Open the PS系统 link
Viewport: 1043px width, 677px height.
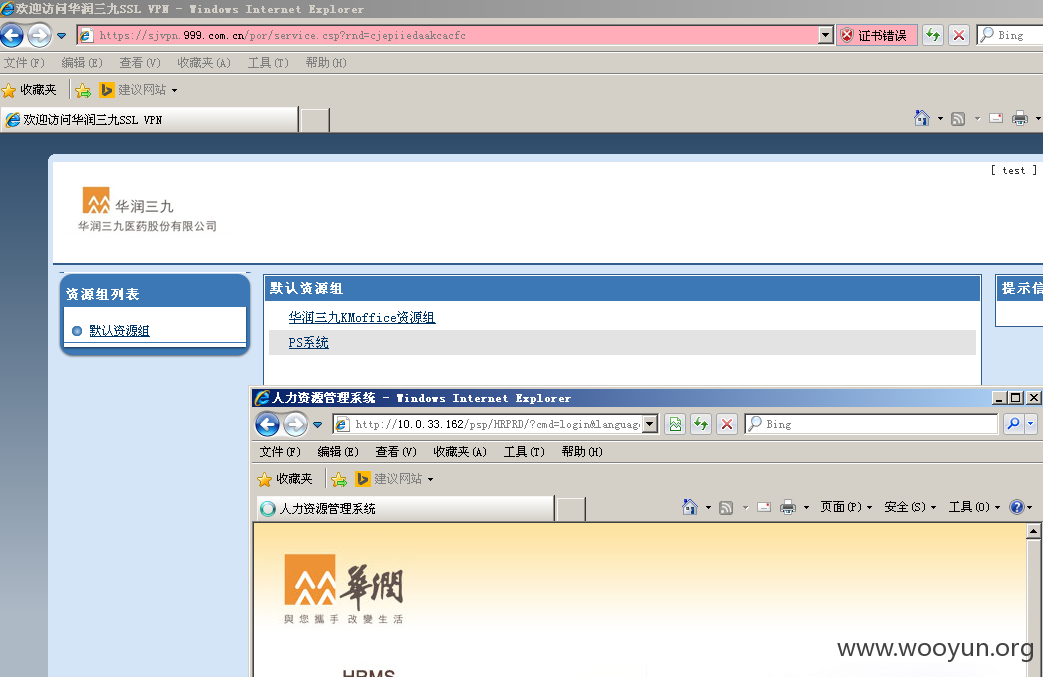pos(308,342)
